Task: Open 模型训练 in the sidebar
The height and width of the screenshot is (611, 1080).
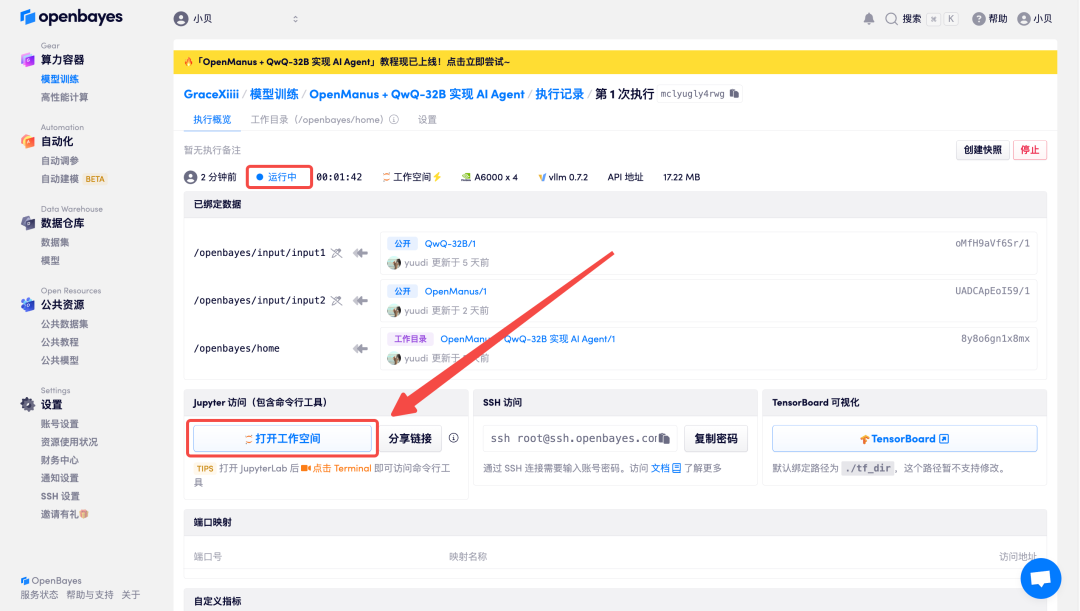Action: pos(60,79)
